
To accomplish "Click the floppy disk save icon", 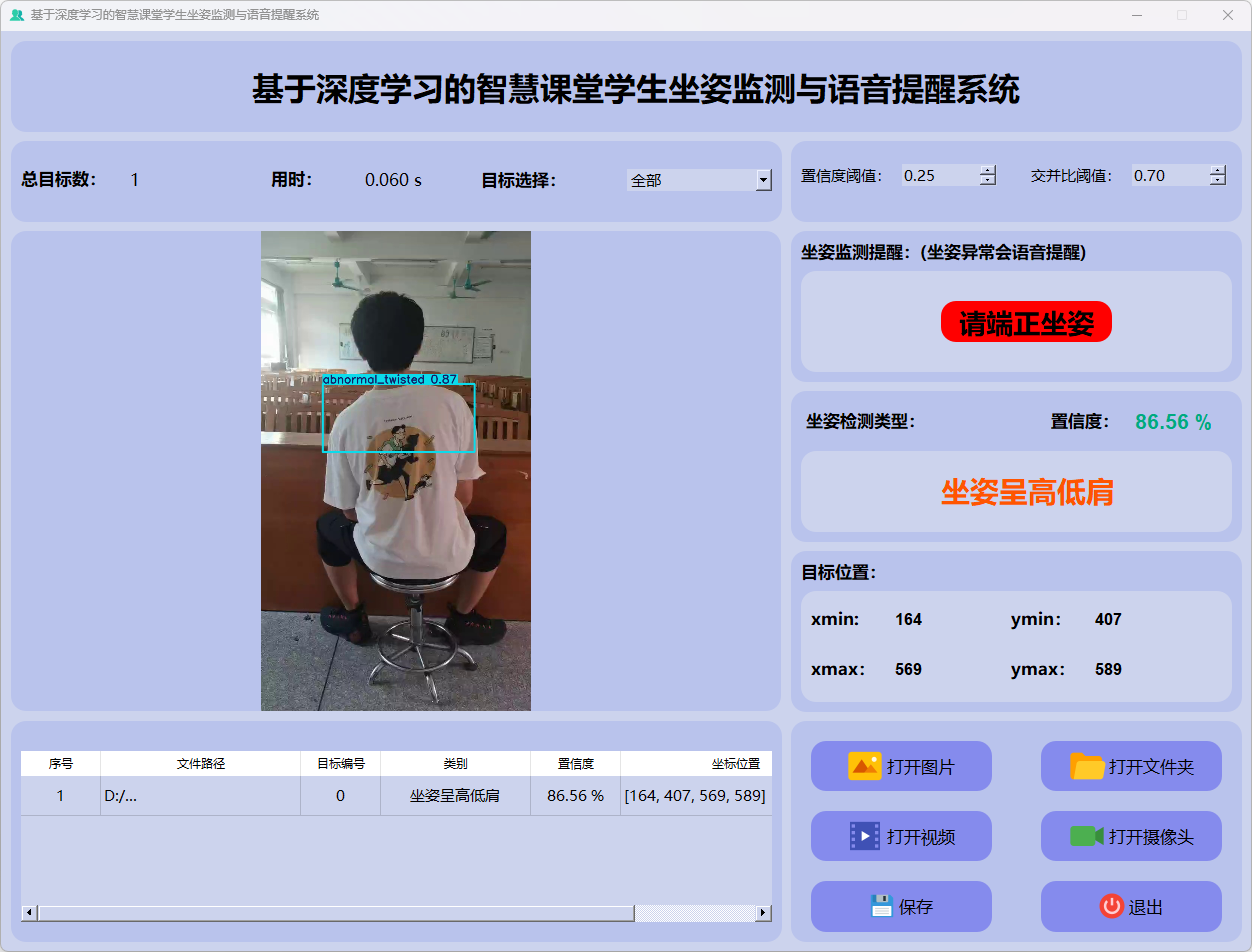I will pyautogui.click(x=881, y=906).
